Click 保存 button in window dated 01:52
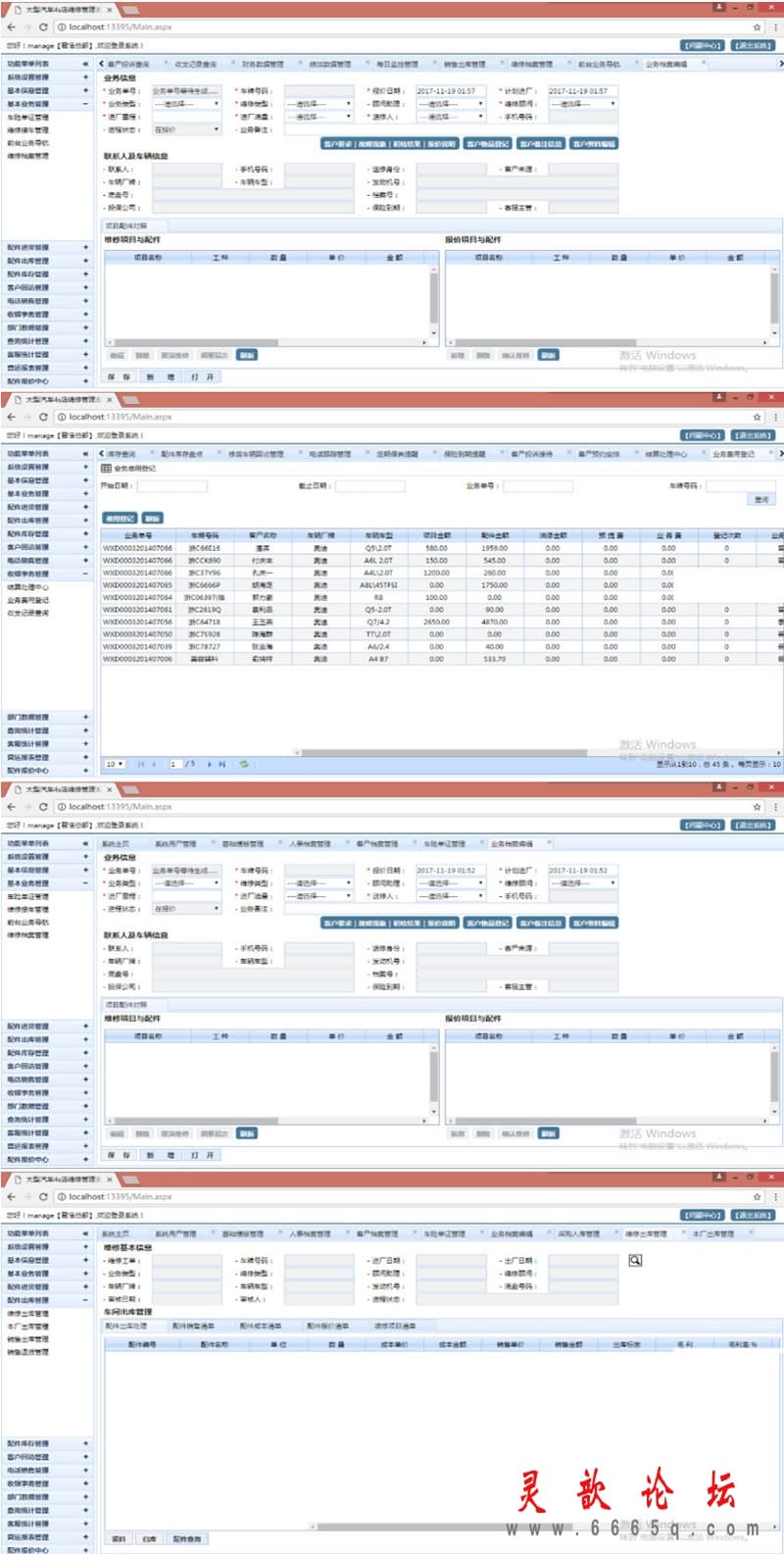784x1554 pixels. coord(119,1155)
